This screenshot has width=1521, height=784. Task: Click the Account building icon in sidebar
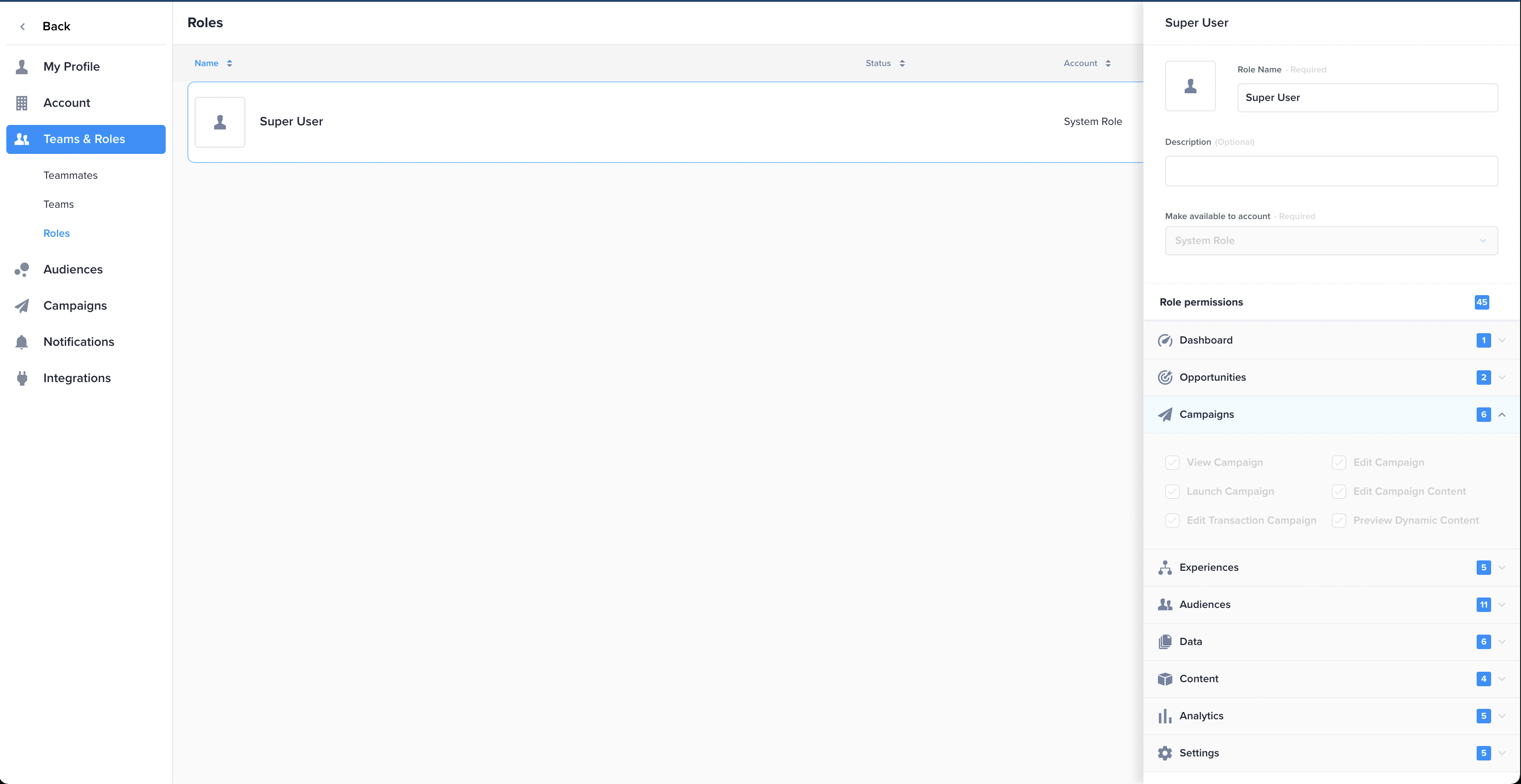pos(22,103)
